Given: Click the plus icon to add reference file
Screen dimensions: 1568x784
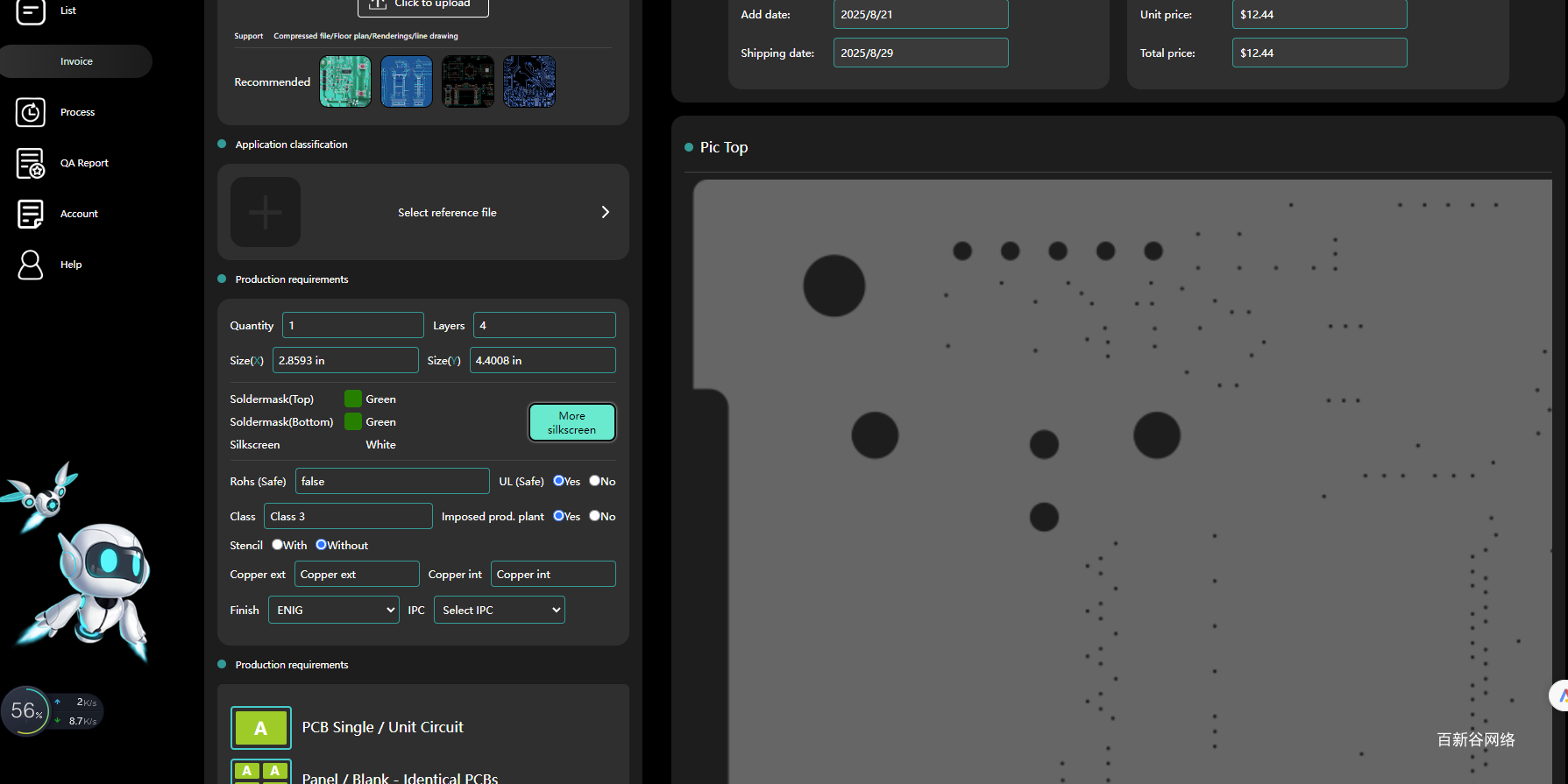Looking at the screenshot, I should pos(266,212).
